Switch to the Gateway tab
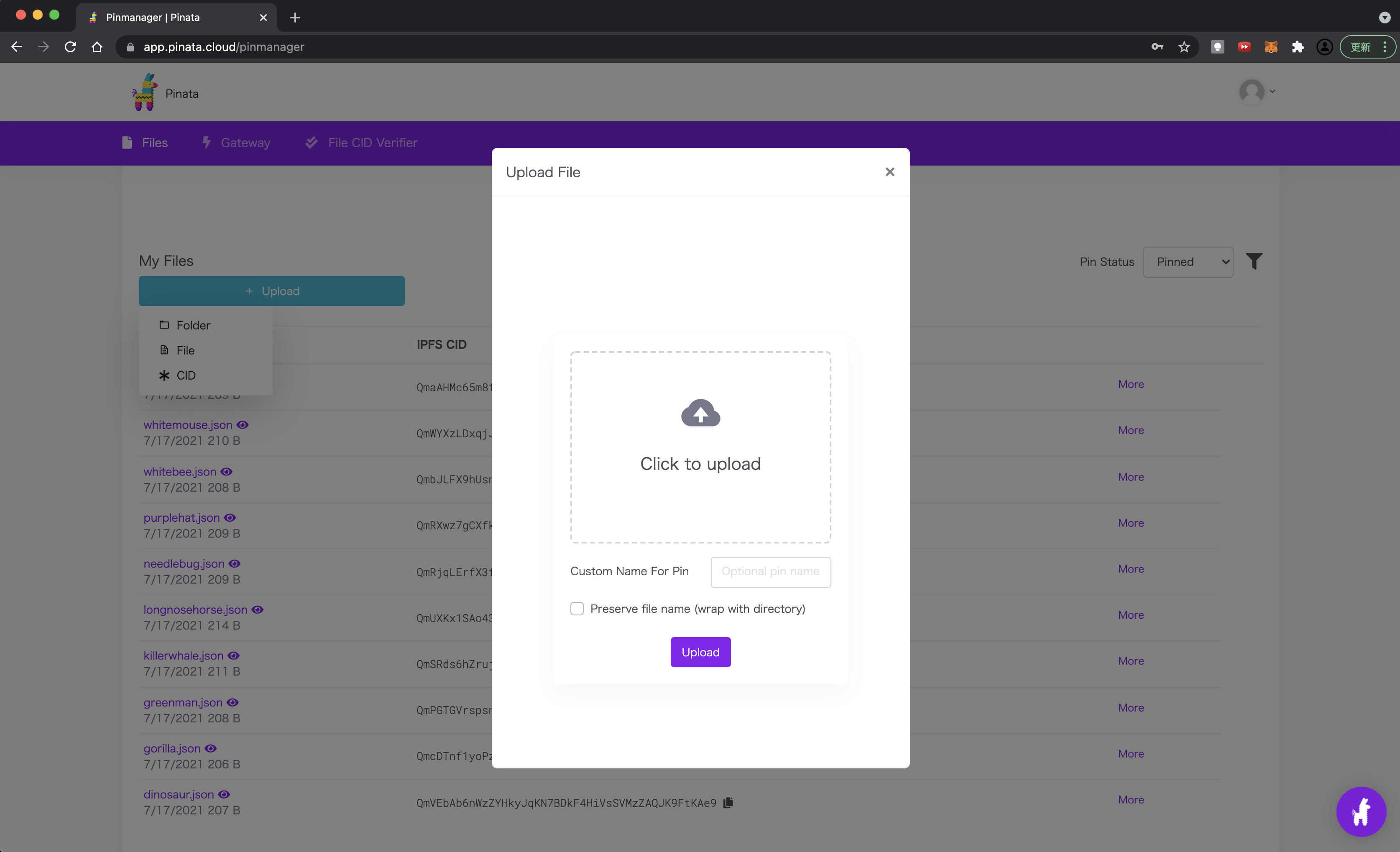The image size is (1400, 852). coord(236,143)
